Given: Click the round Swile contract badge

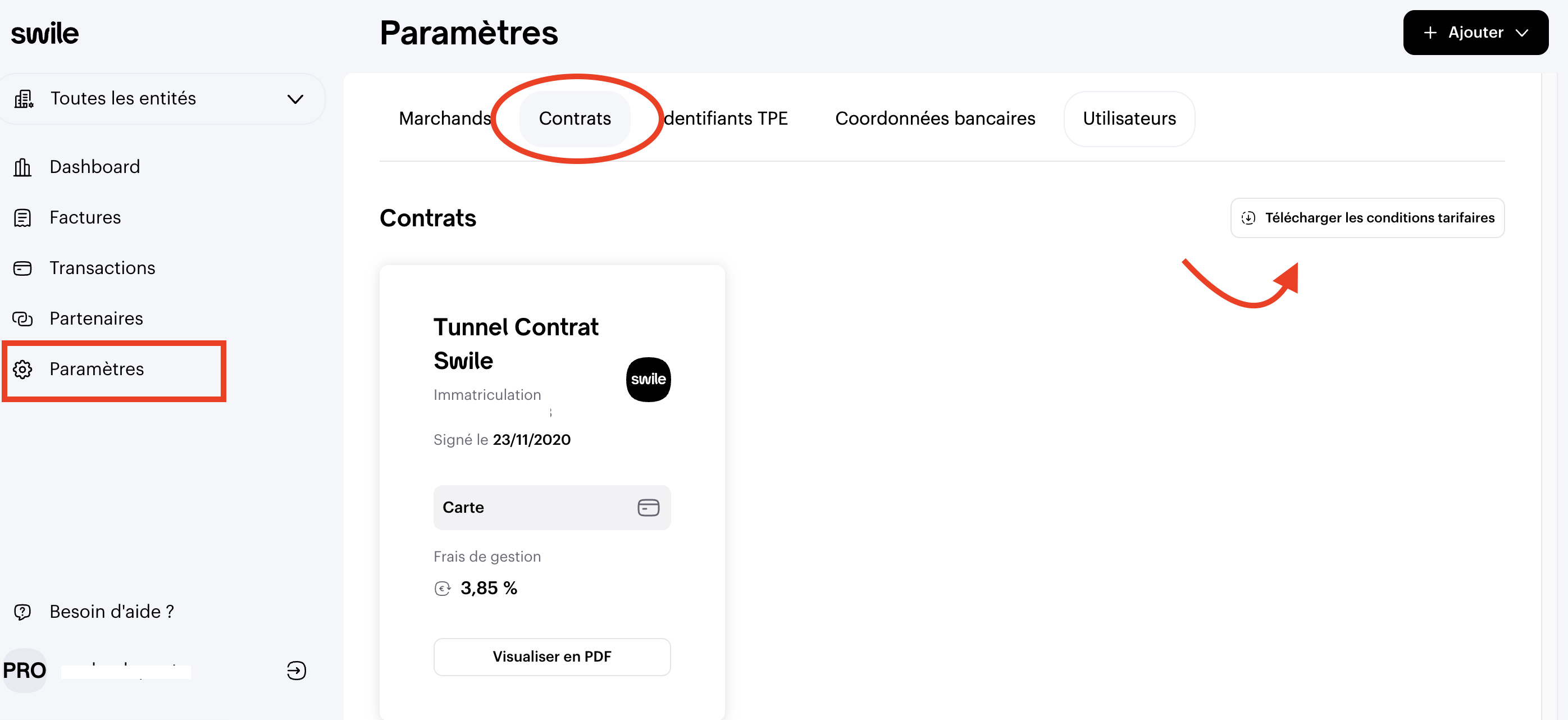Looking at the screenshot, I should pyautogui.click(x=648, y=379).
